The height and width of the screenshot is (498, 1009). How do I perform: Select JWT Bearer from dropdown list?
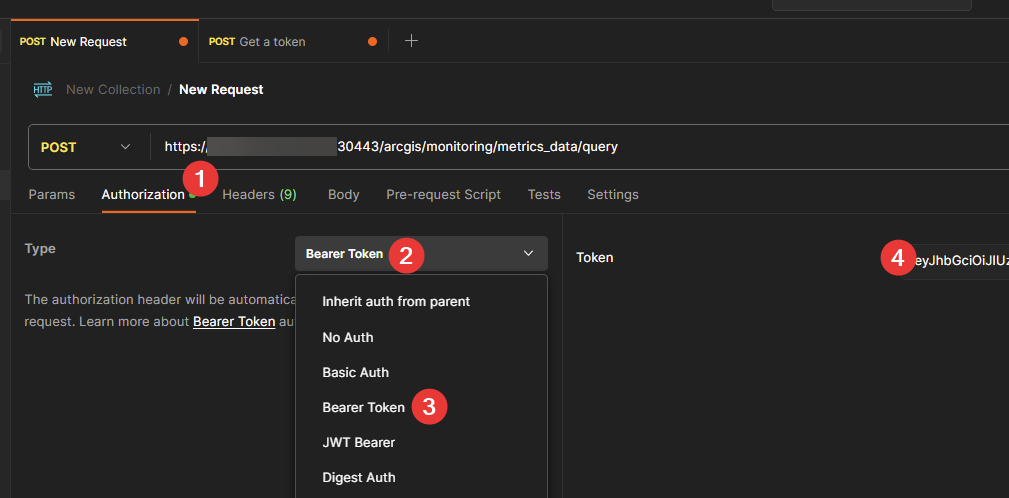pyautogui.click(x=358, y=442)
